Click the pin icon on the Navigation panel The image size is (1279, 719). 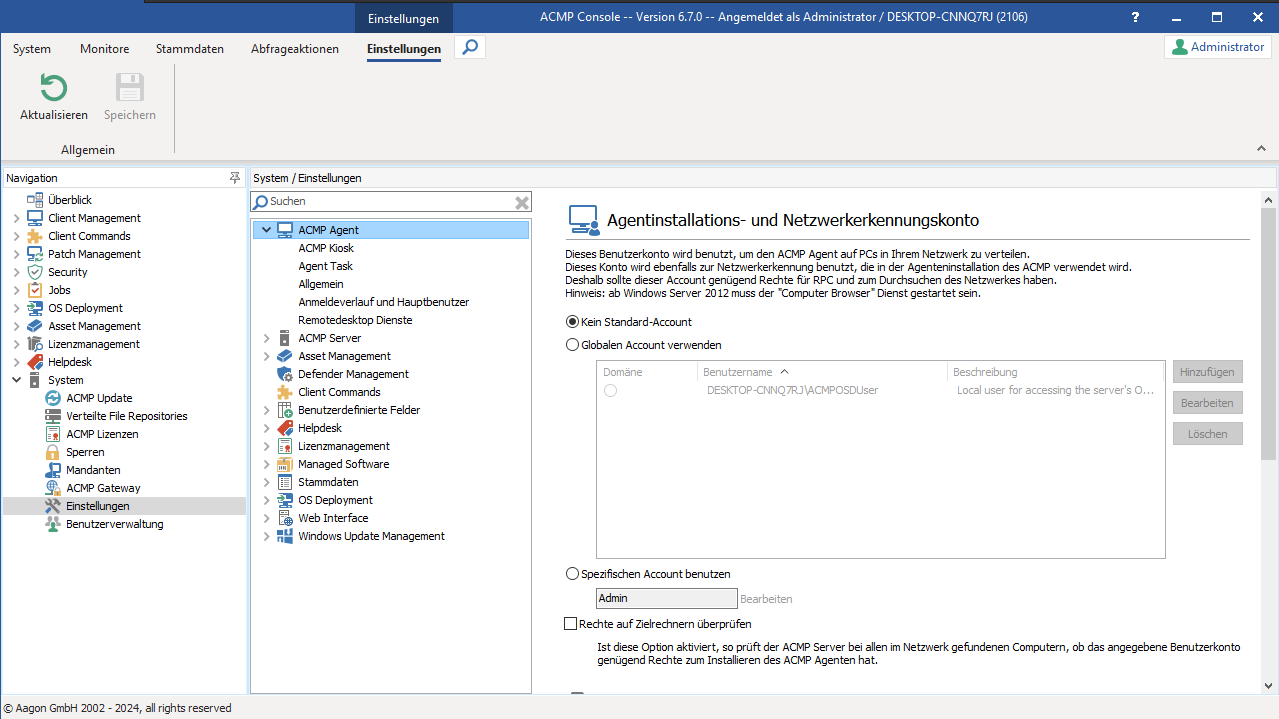click(x=235, y=177)
